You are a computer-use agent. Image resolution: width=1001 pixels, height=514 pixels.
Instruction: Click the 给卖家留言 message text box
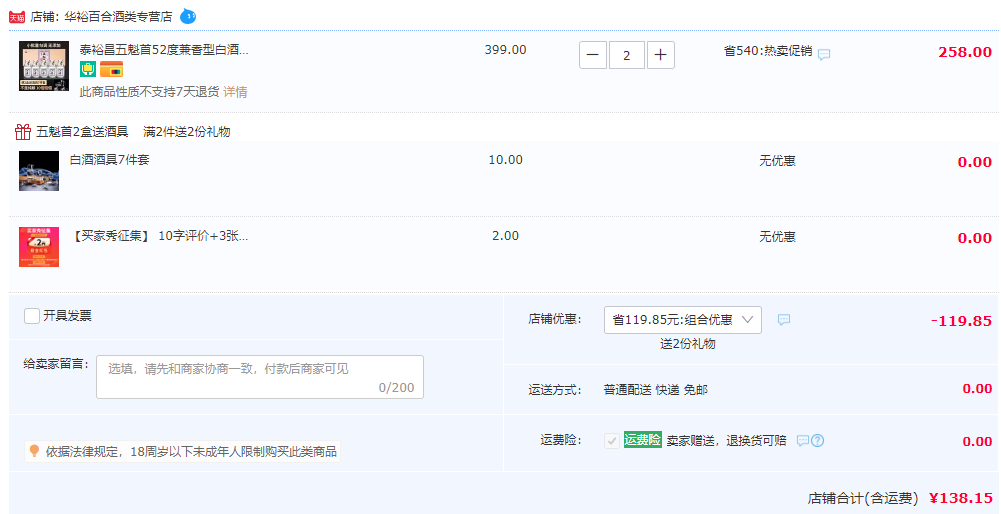click(x=260, y=377)
